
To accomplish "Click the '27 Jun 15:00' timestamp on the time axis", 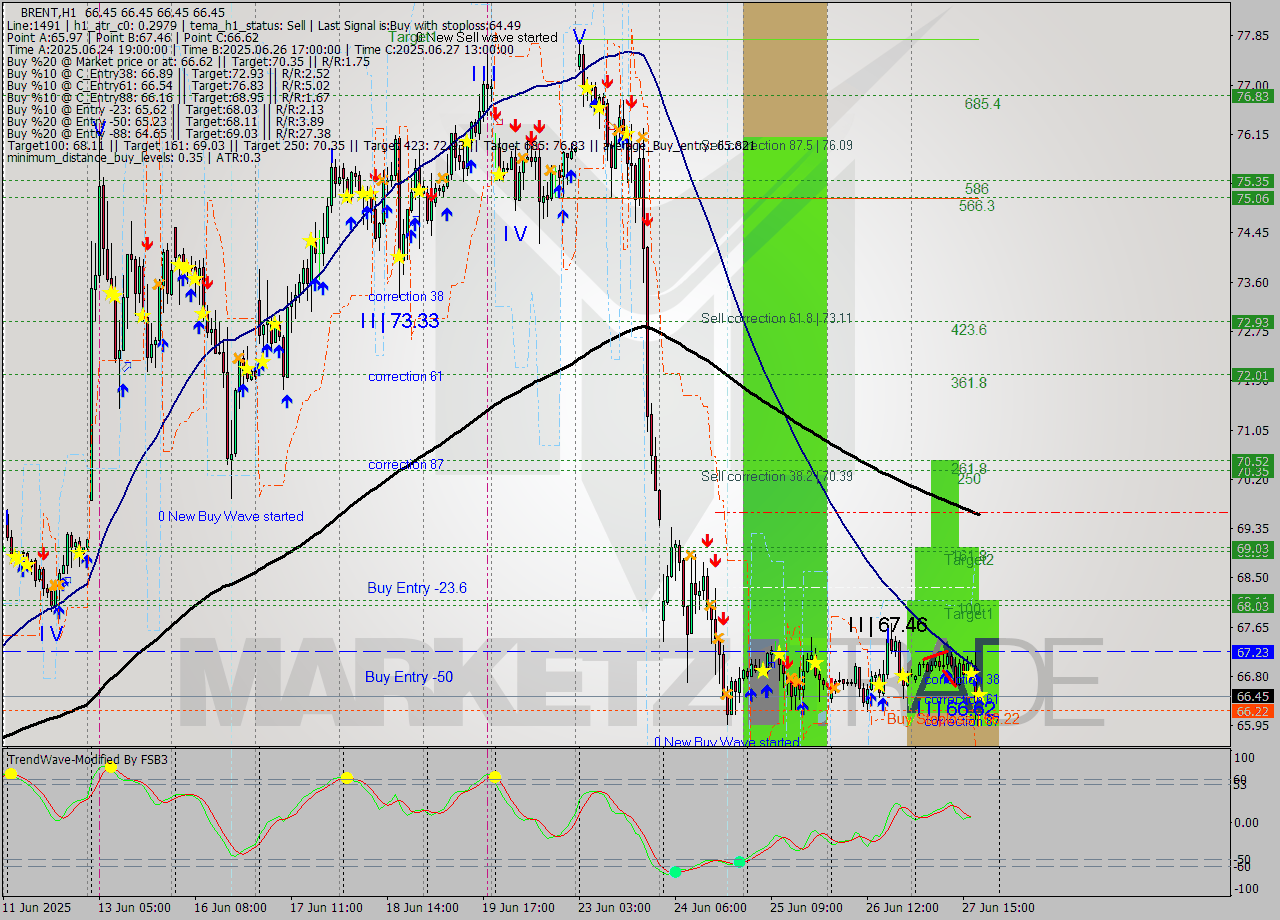I will [x=1000, y=908].
